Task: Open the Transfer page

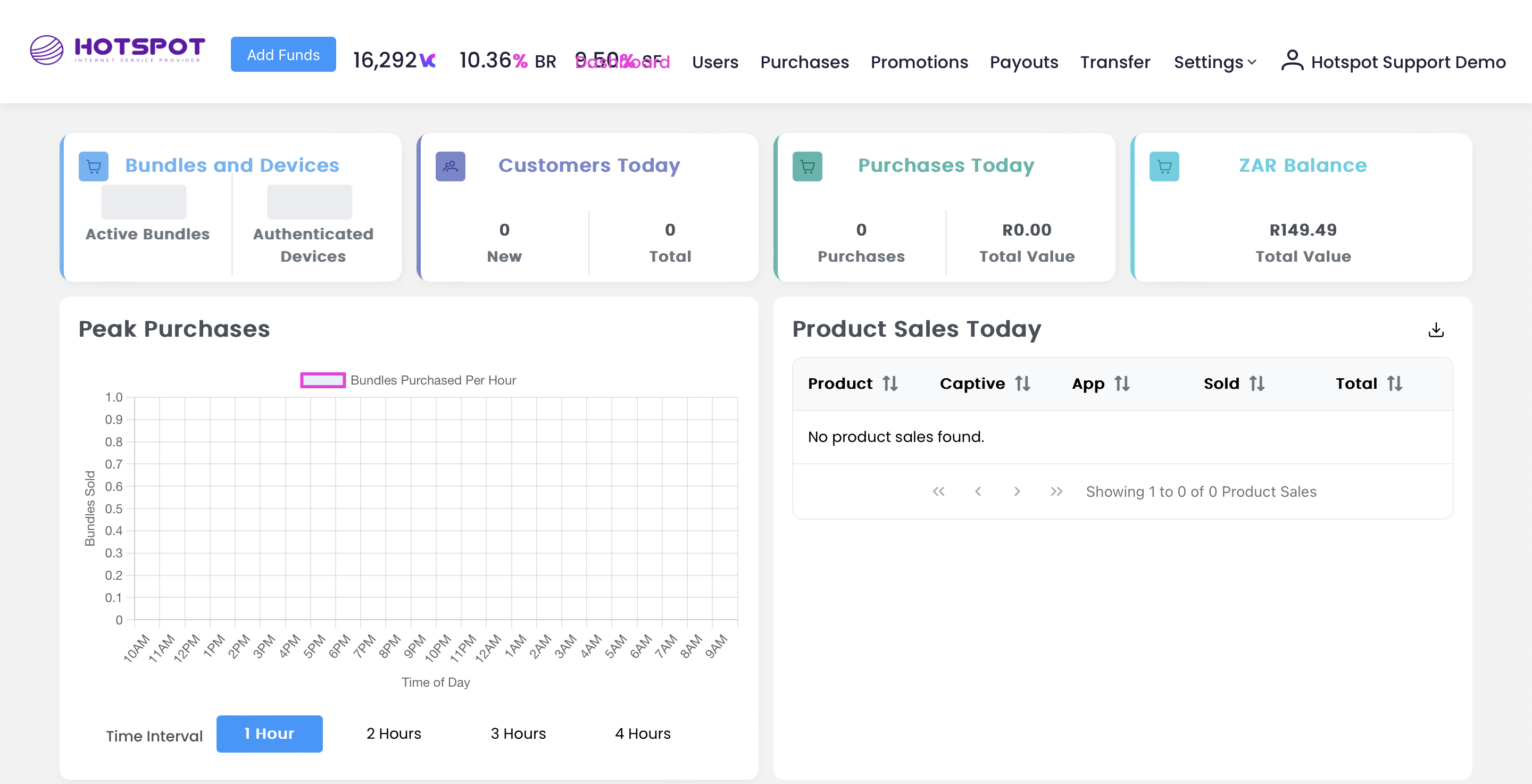Action: click(1115, 62)
